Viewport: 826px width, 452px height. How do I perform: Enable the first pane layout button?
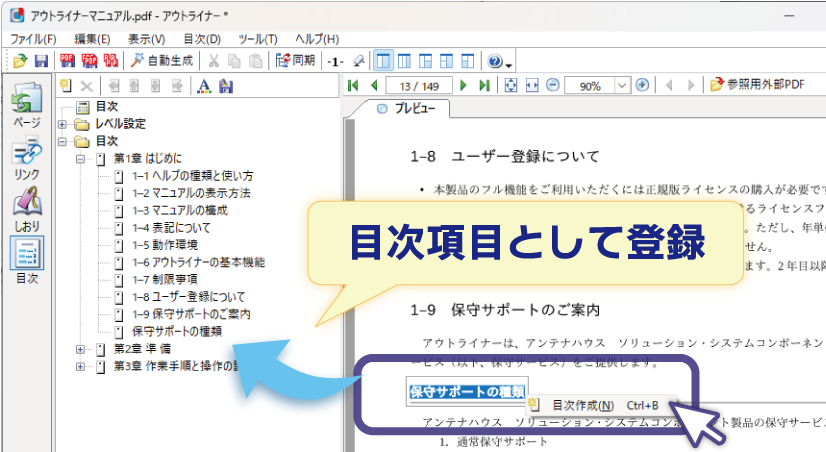(x=384, y=61)
